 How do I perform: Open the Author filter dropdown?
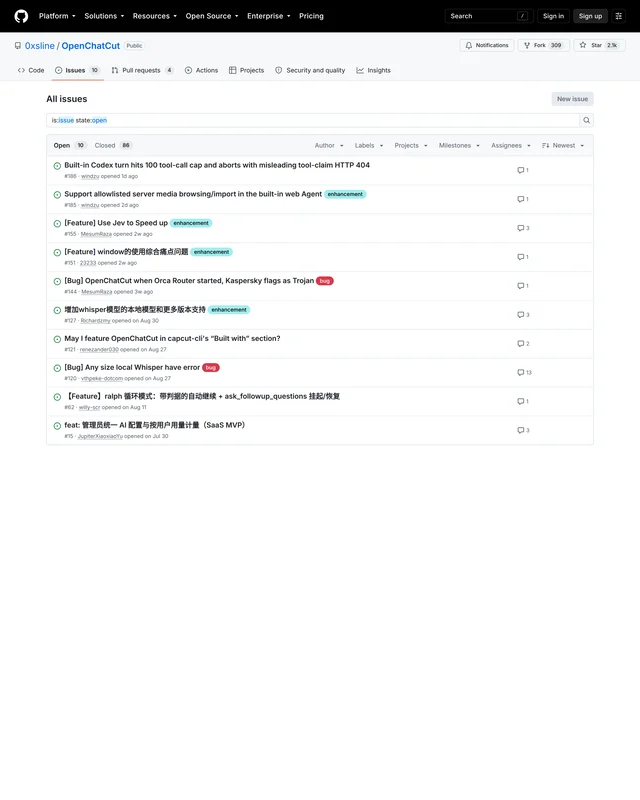(x=329, y=146)
